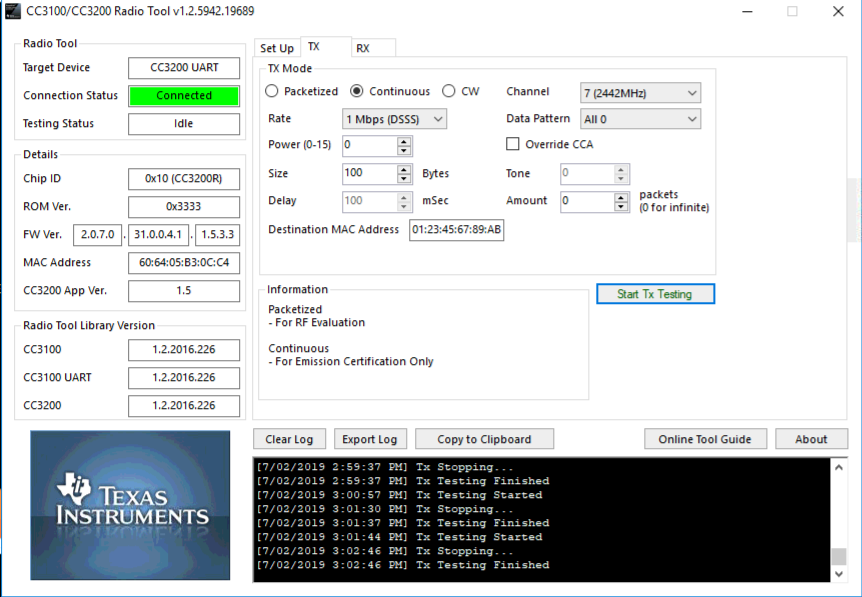Increase Power value with up arrow
This screenshot has width=862, height=597.
pyautogui.click(x=404, y=141)
